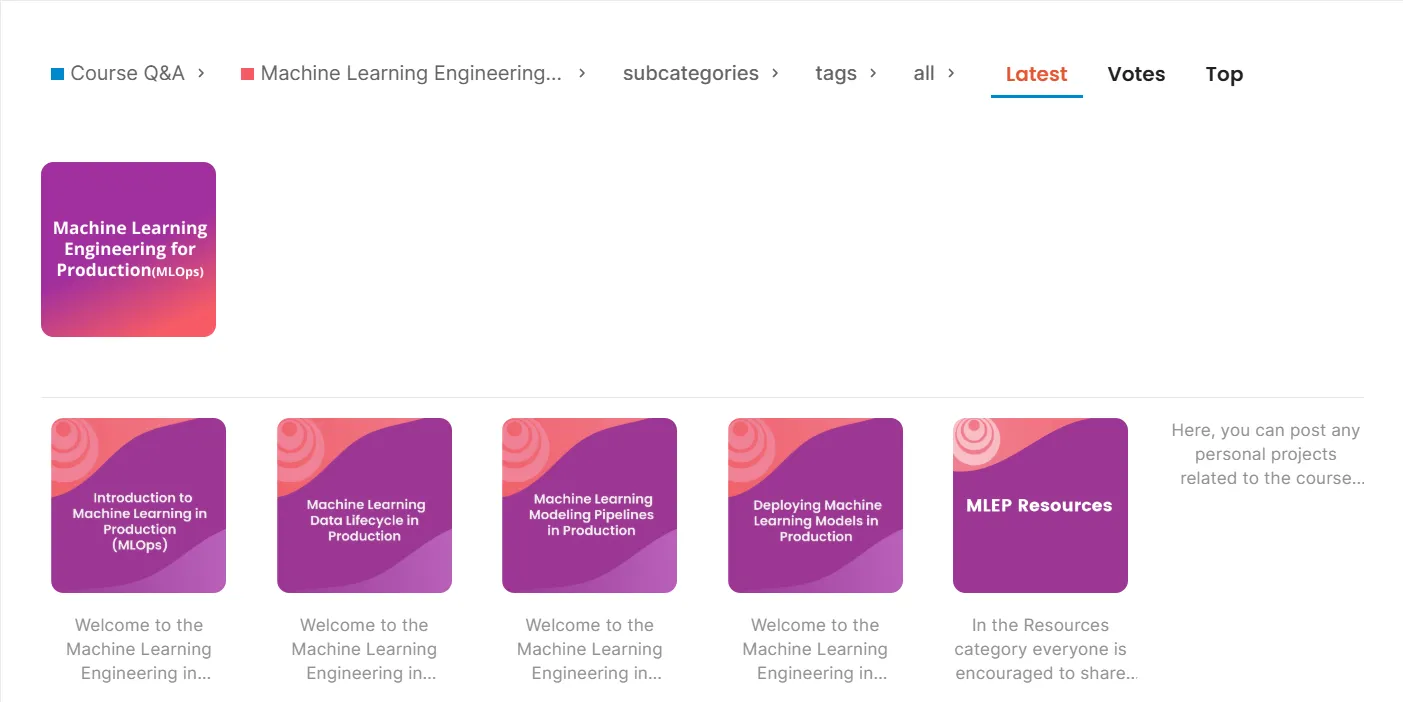Open the subcategories dropdown
This screenshot has width=1403, height=702.
700,73
